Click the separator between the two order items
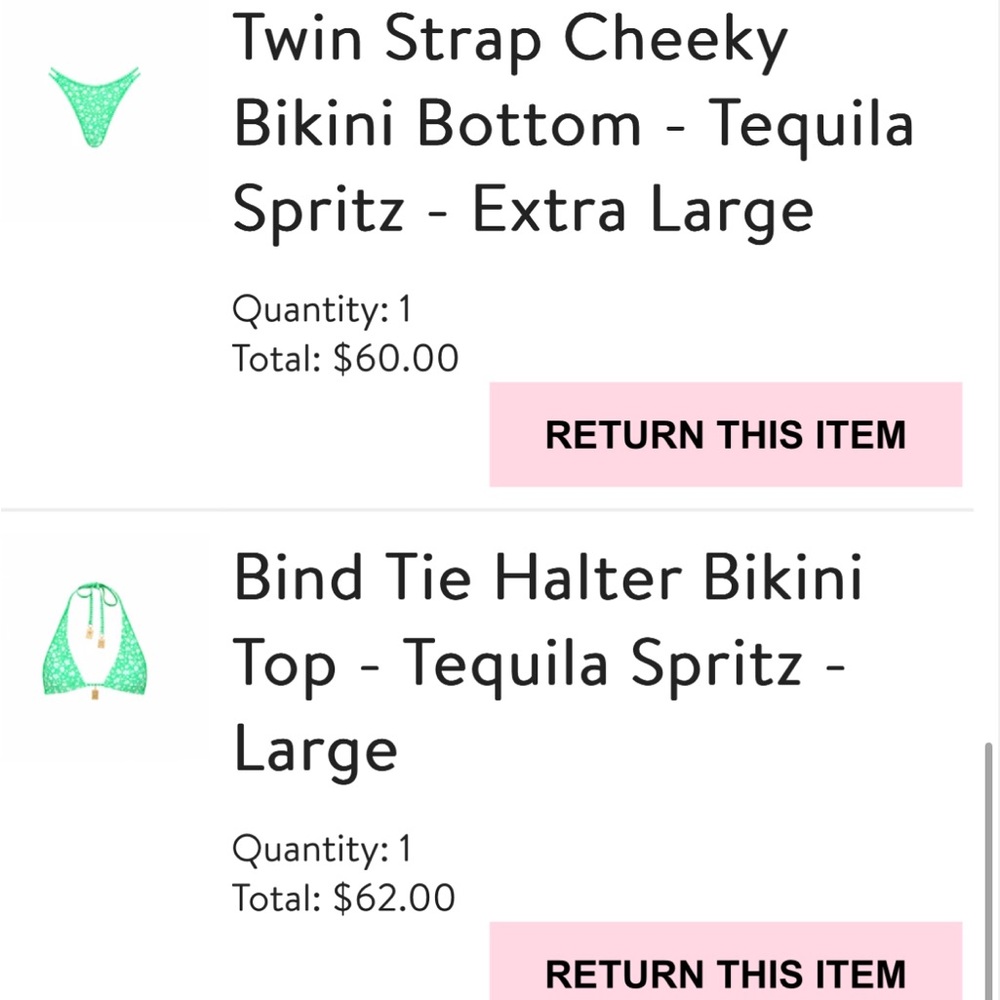 click(500, 512)
